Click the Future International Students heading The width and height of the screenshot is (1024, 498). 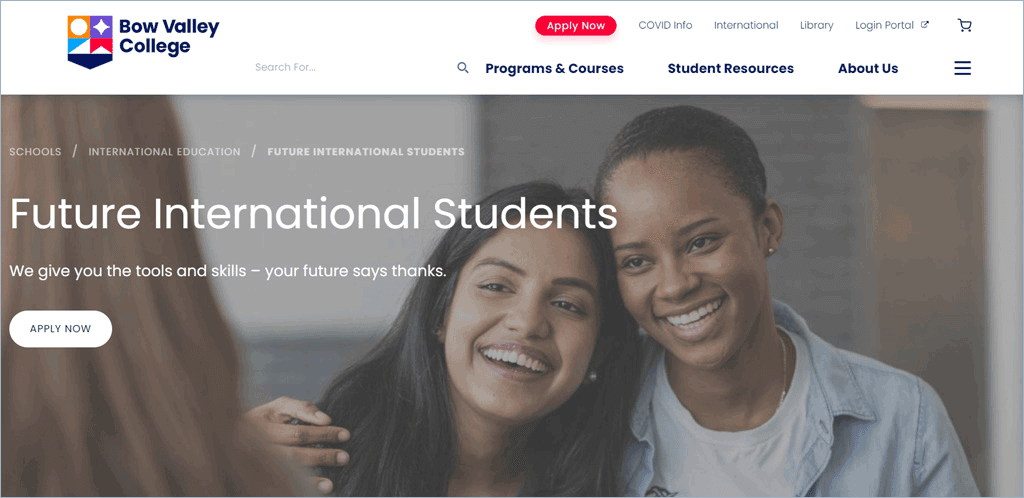pos(313,213)
